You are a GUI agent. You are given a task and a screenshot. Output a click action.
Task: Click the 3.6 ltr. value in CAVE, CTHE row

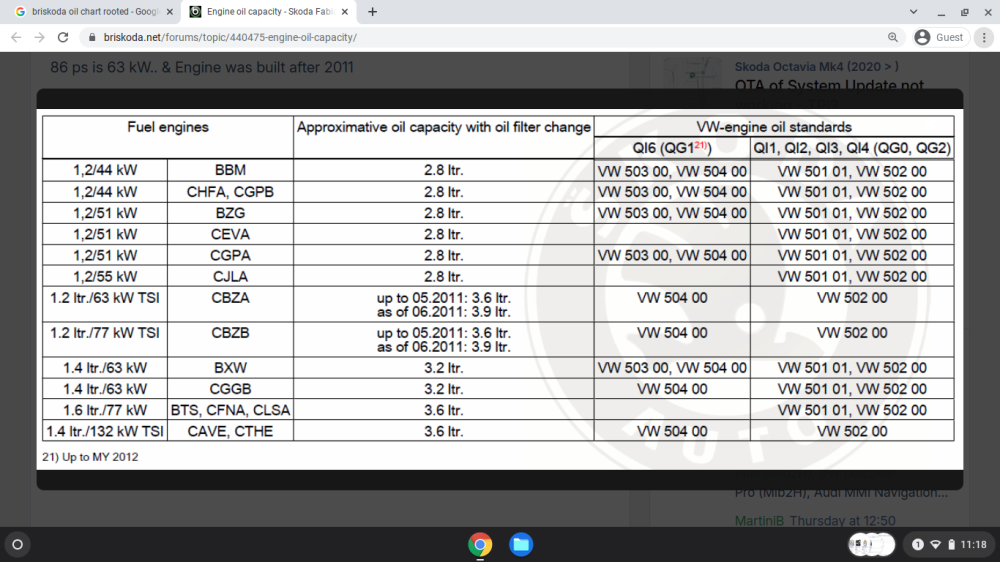click(x=443, y=431)
